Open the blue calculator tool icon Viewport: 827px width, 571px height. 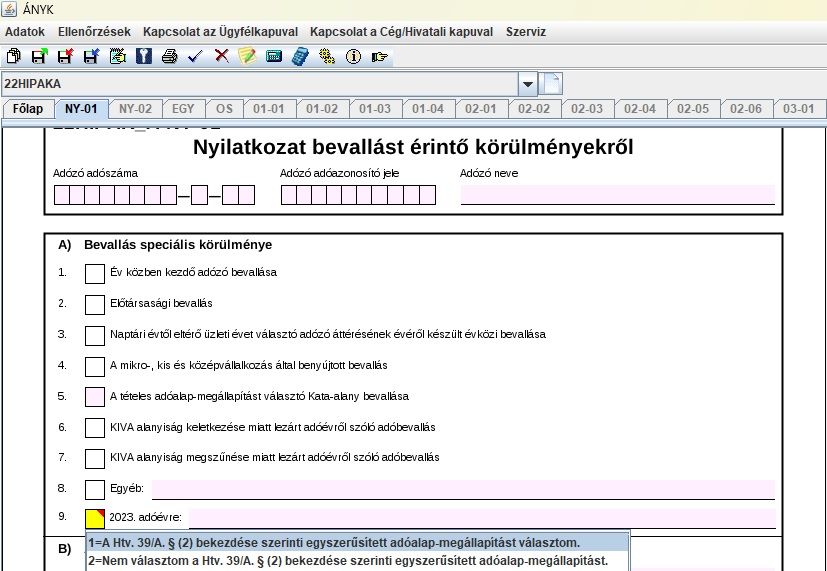(299, 57)
